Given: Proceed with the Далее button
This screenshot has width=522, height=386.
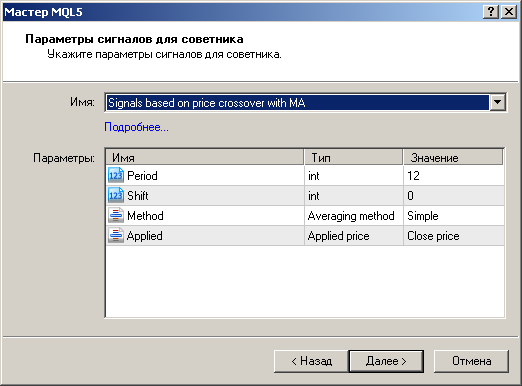Looking at the screenshot, I should tap(386, 361).
